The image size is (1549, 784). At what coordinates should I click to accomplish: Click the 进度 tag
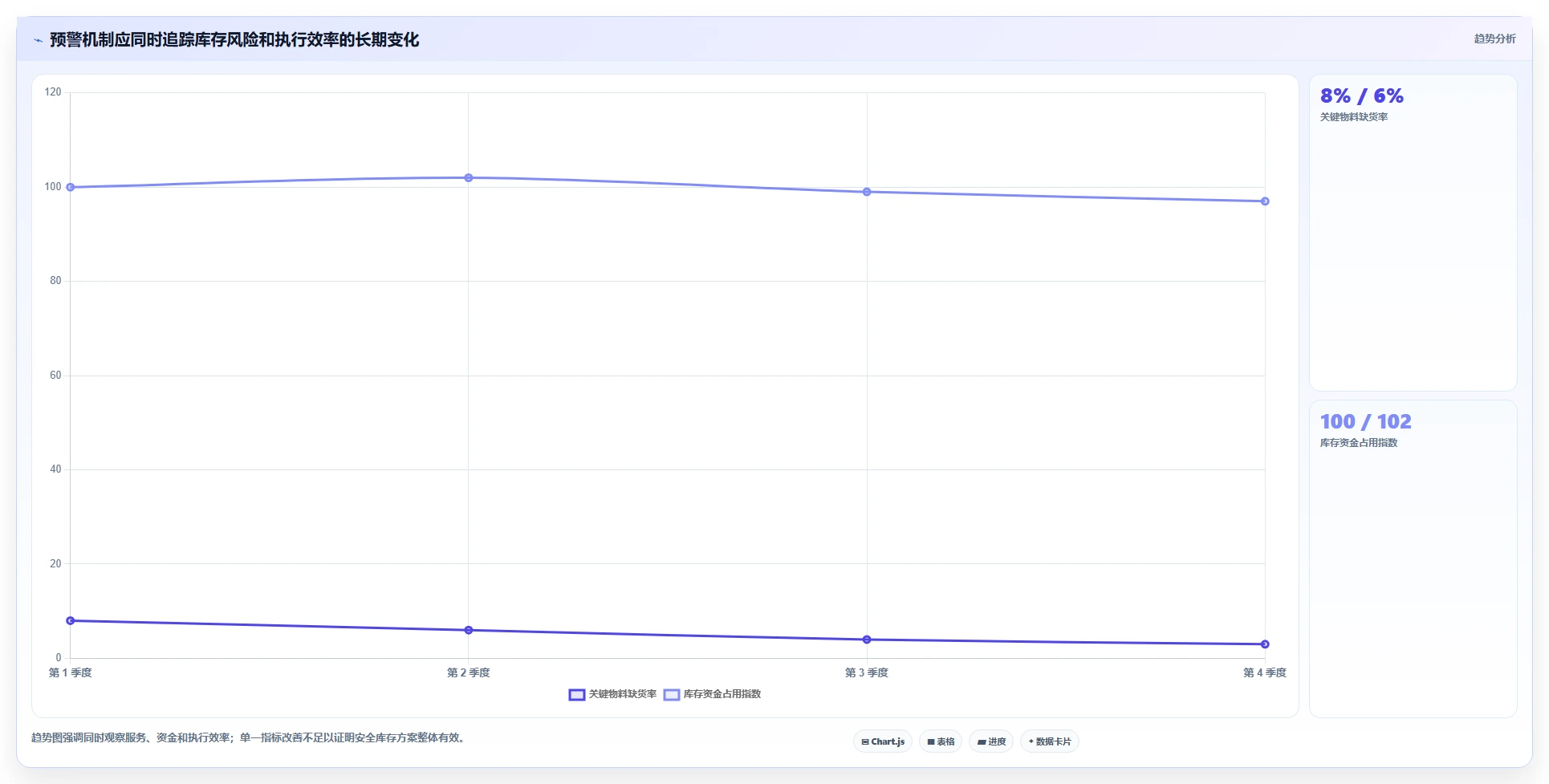[x=991, y=741]
